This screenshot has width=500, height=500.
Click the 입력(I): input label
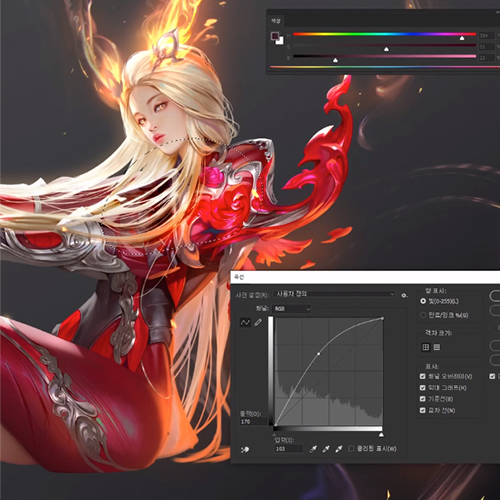[284, 440]
